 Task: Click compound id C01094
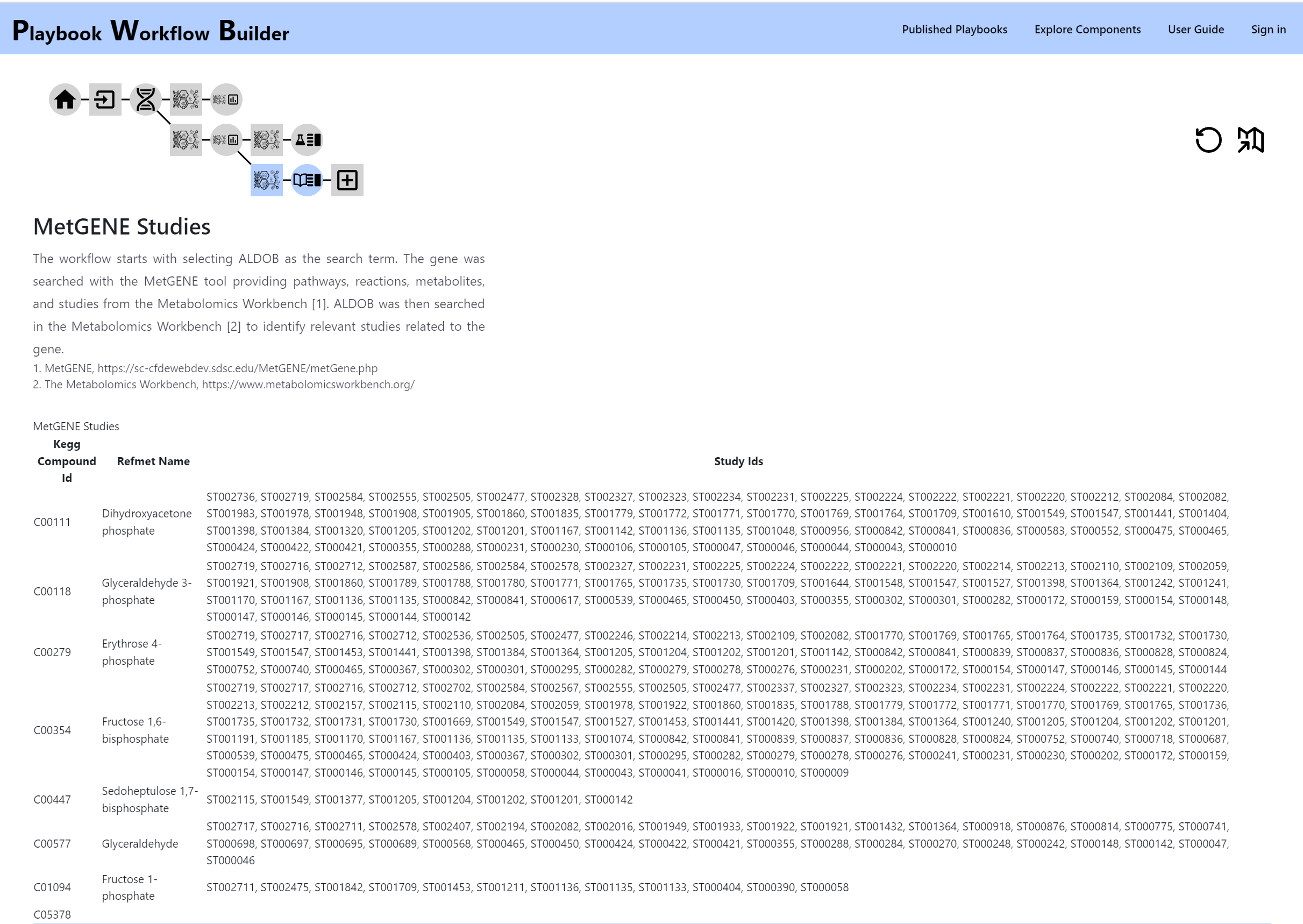[x=52, y=887]
